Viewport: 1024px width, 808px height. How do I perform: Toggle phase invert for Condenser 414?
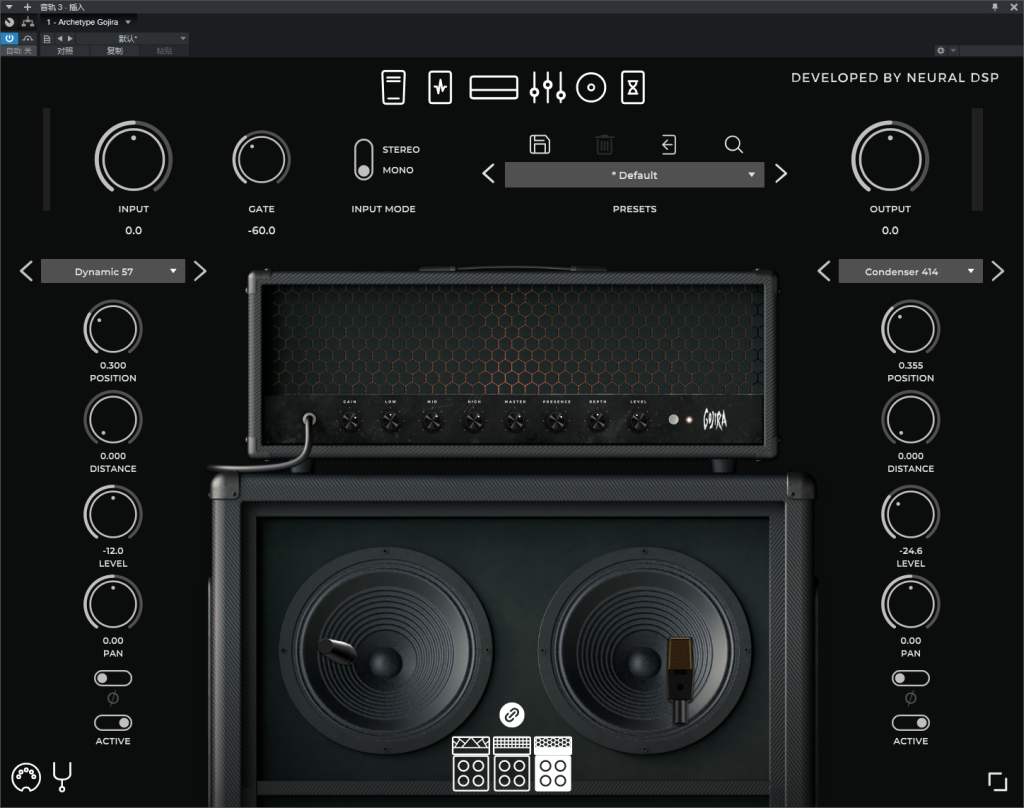pyautogui.click(x=910, y=678)
